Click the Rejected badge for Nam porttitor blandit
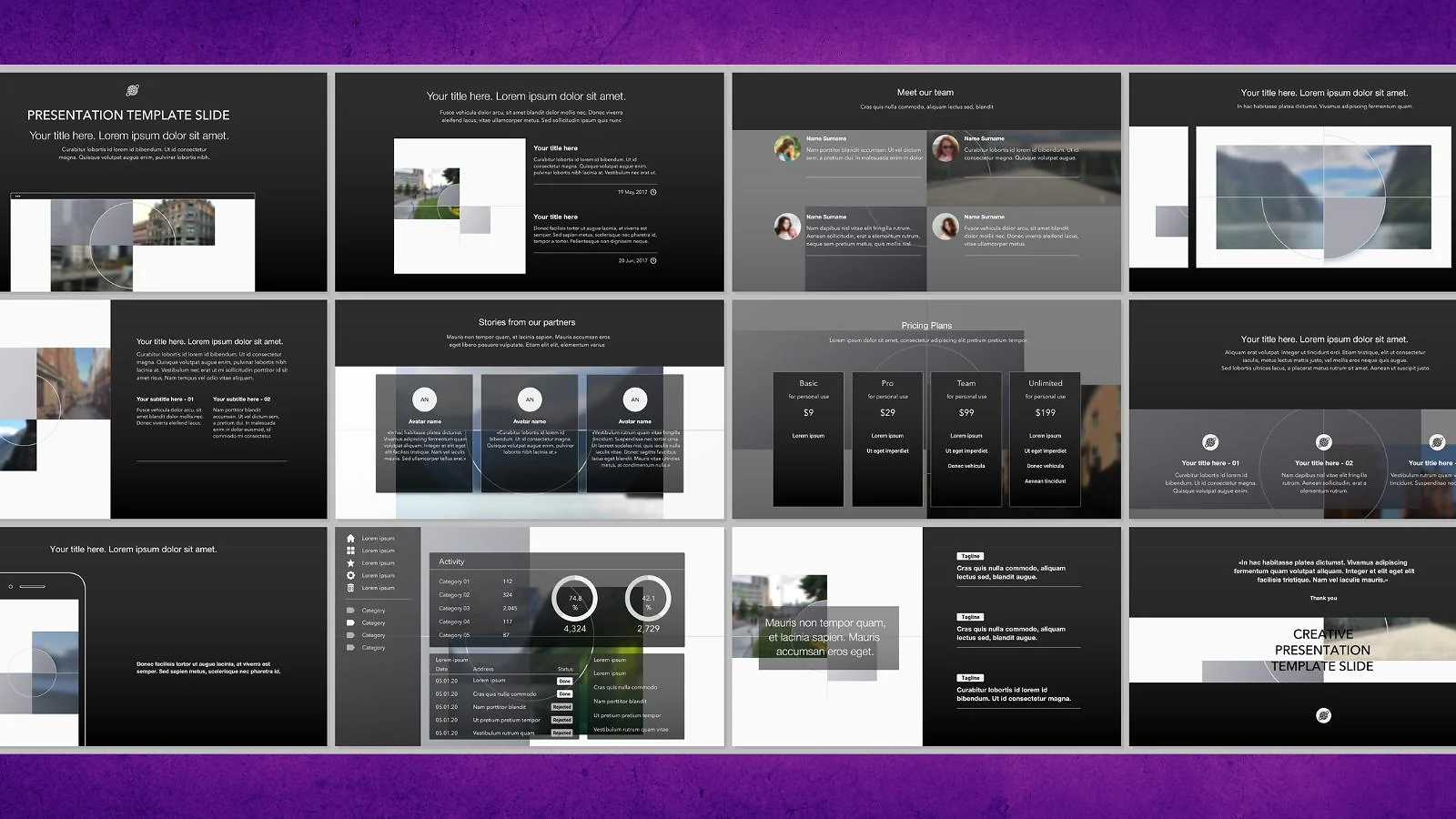 click(561, 707)
